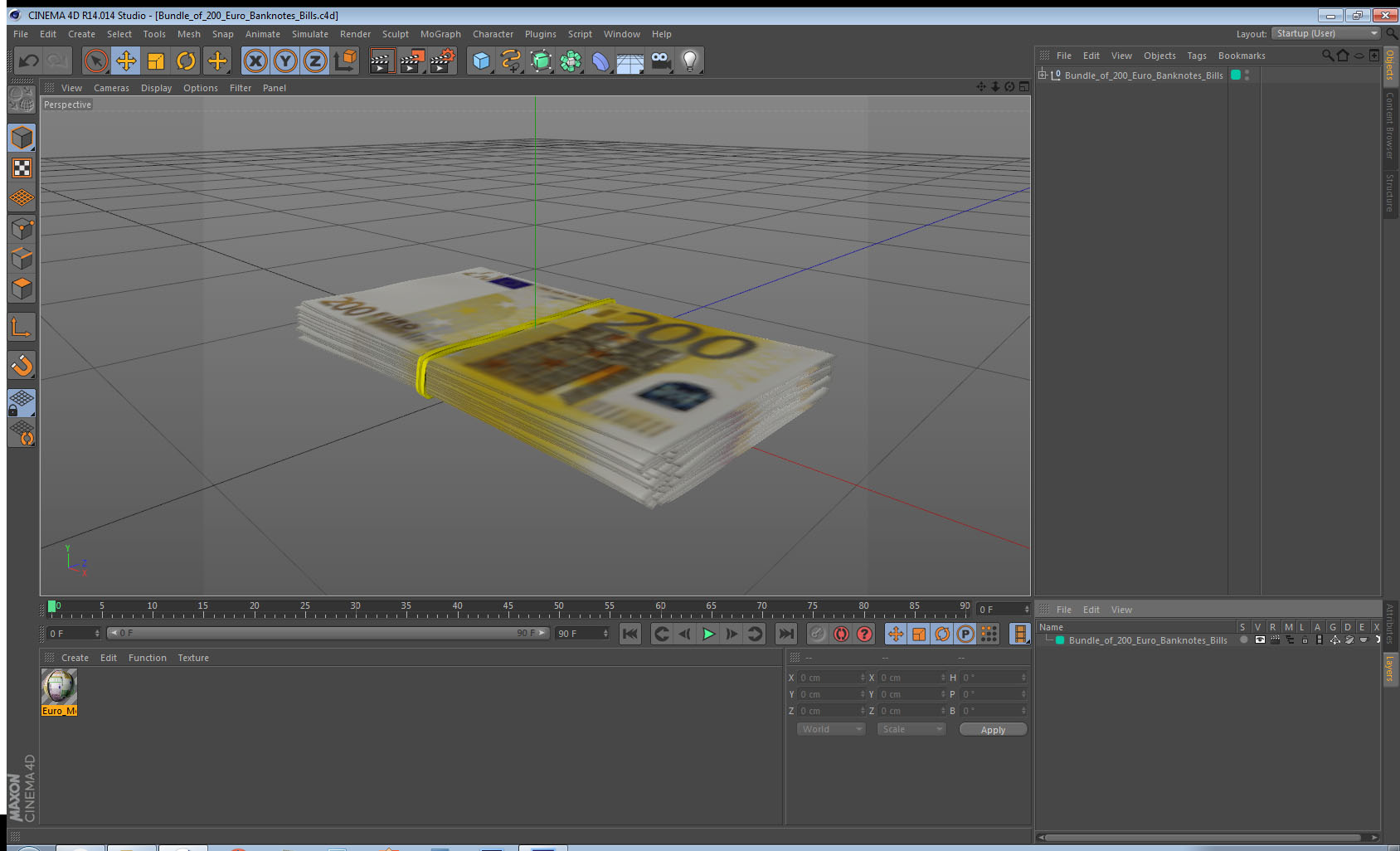Open Object Manager Tags menu
The height and width of the screenshot is (851, 1400).
pyautogui.click(x=1196, y=56)
